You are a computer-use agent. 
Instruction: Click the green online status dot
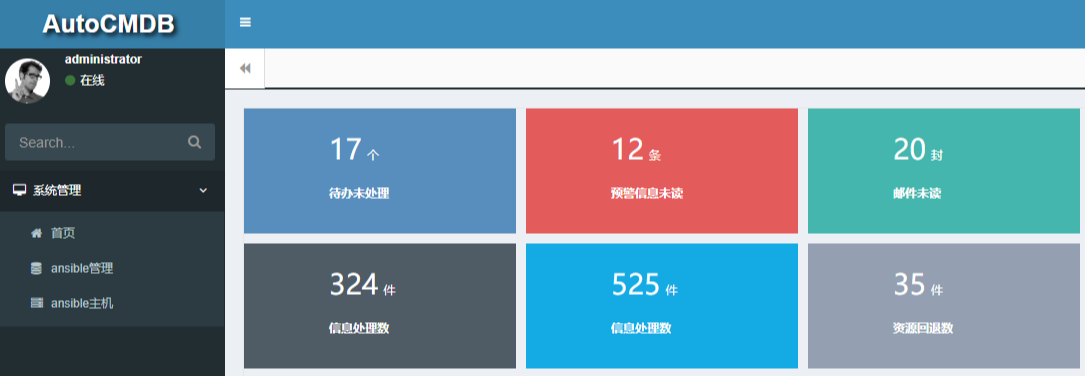[x=70, y=80]
